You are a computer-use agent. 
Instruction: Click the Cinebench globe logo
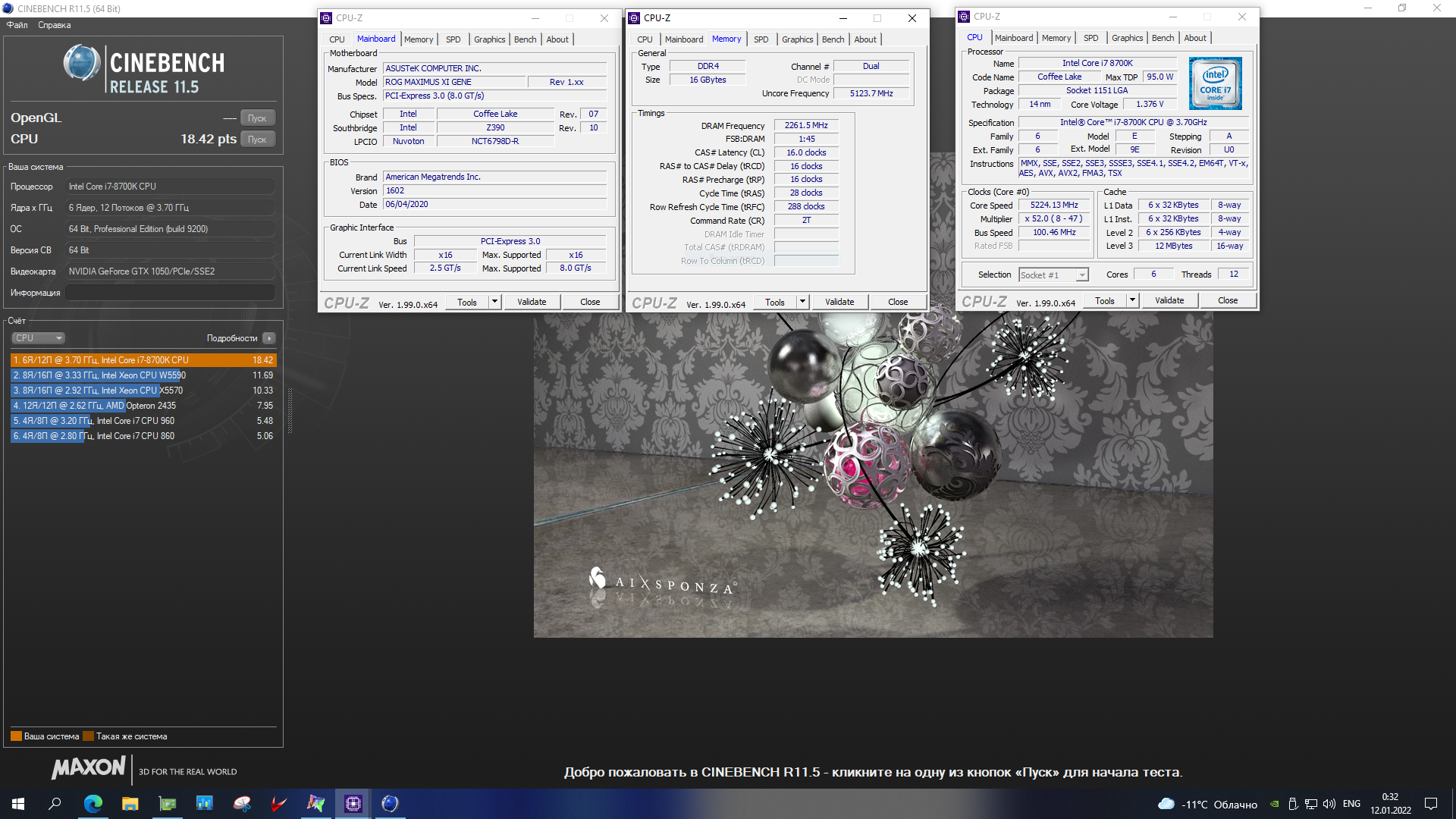pyautogui.click(x=82, y=63)
